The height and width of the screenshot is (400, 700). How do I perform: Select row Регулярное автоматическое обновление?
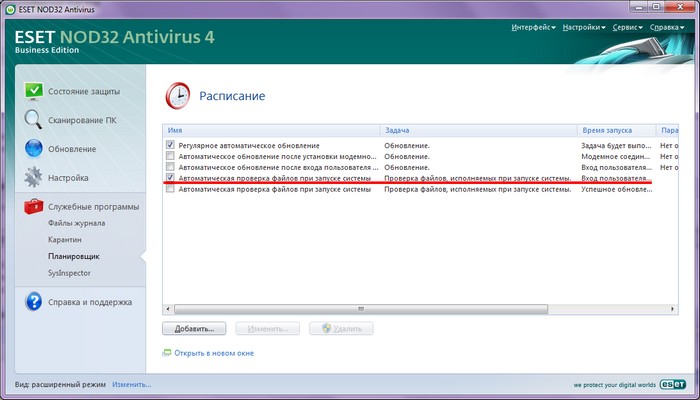pos(420,146)
